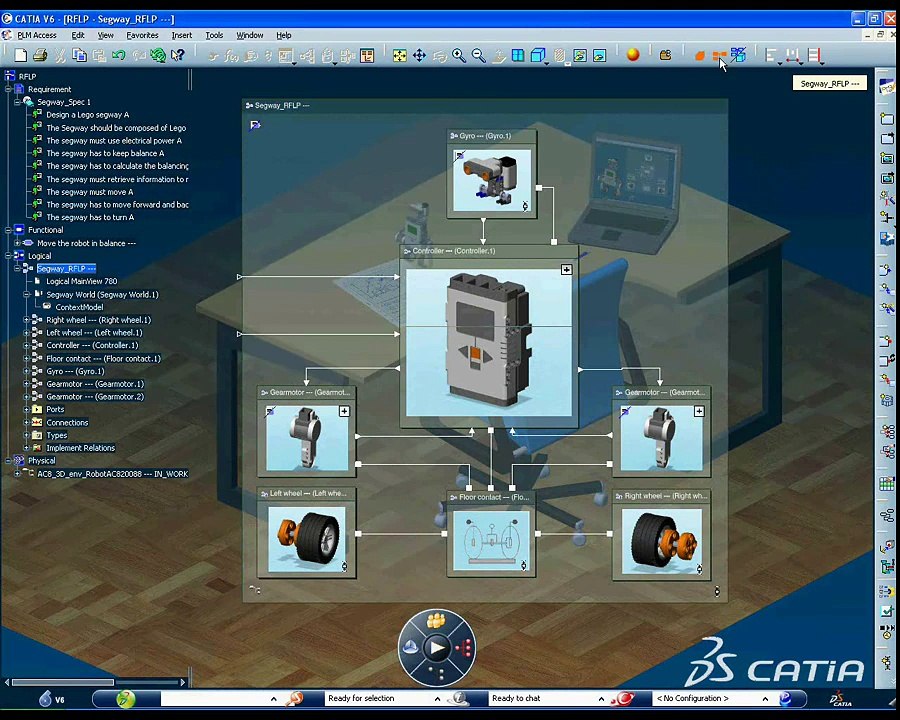Click the top icon in right vertical toolbar
The image size is (900, 720).
tap(887, 87)
